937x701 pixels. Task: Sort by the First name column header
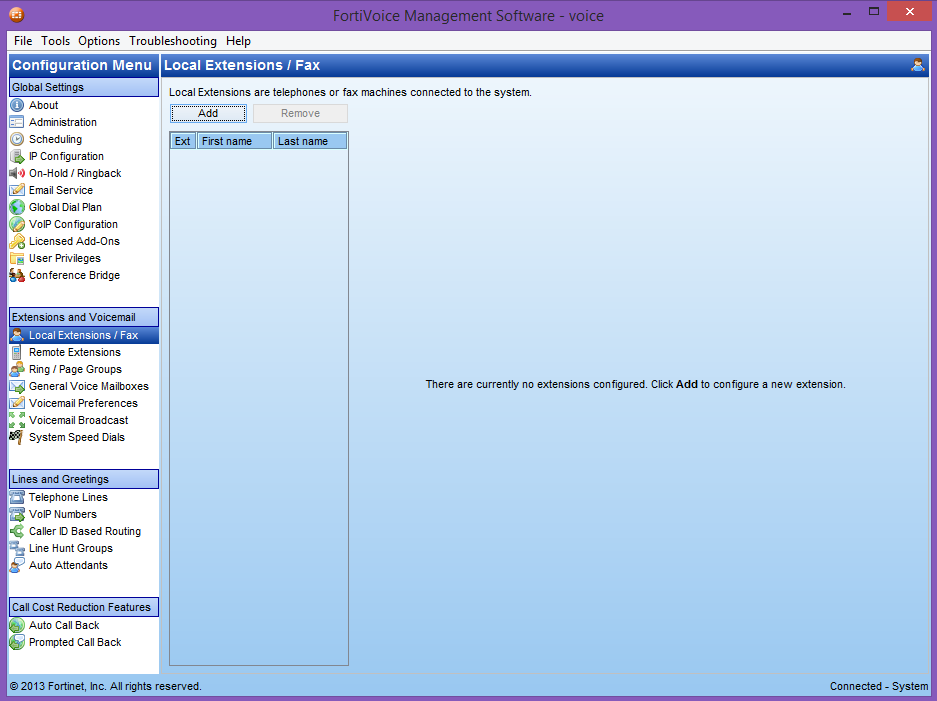point(234,141)
